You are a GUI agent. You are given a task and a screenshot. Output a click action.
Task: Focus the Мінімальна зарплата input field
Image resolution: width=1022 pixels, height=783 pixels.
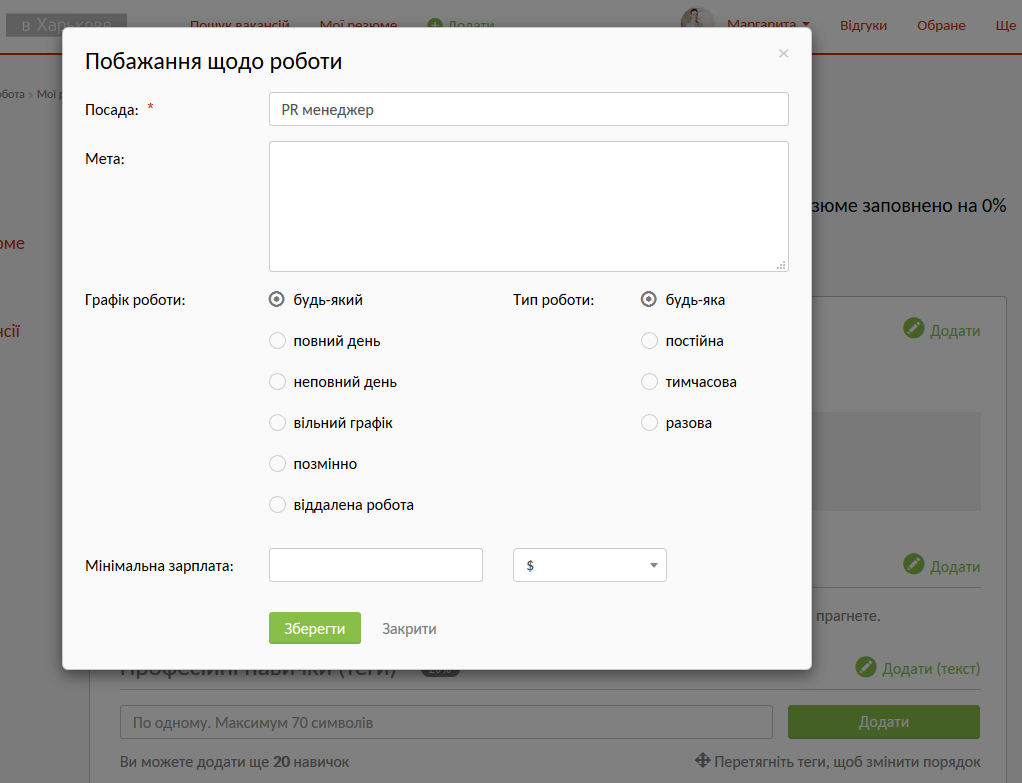point(376,565)
